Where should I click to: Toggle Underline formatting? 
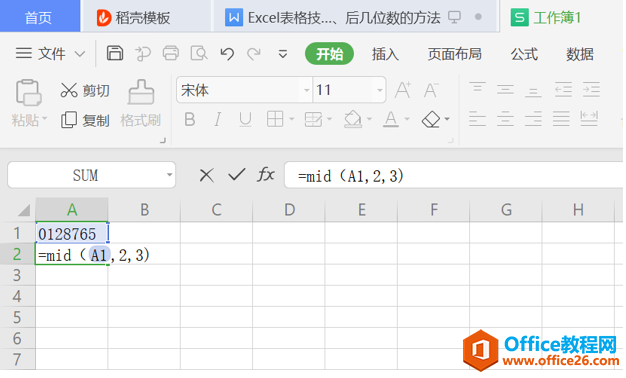pos(245,119)
